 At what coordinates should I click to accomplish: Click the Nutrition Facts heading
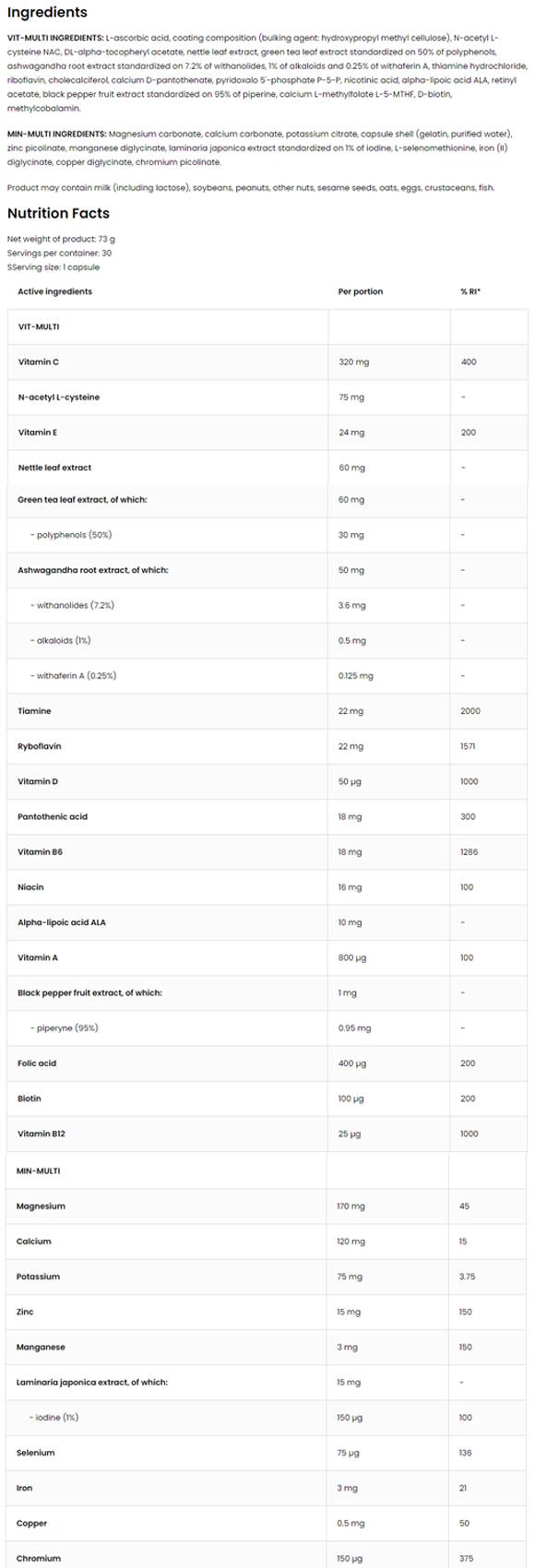click(x=58, y=213)
